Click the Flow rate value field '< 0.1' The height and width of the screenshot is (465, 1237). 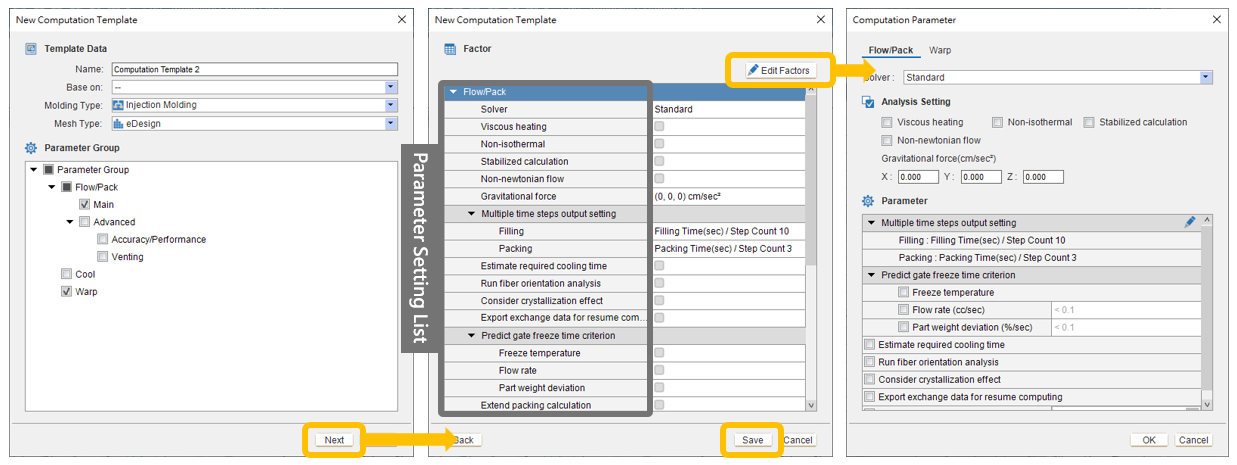pos(1124,310)
